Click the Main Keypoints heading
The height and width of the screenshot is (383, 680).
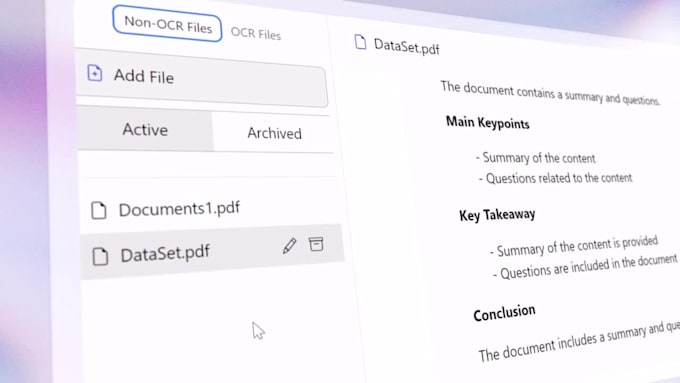[x=487, y=123]
